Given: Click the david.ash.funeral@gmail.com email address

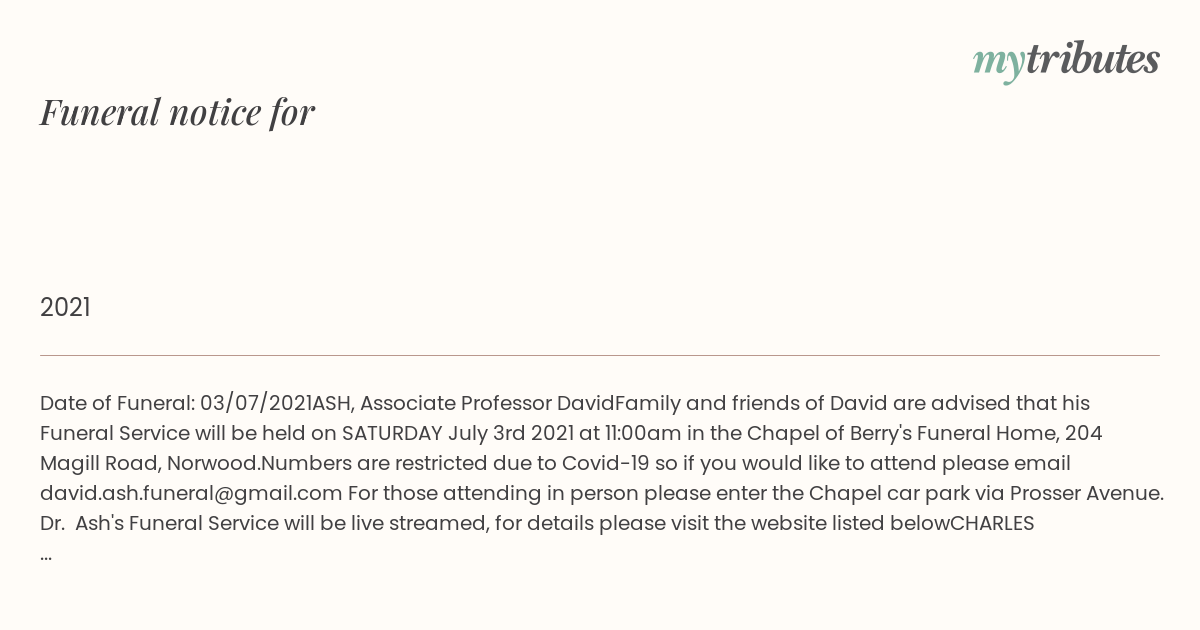Looking at the screenshot, I should (x=191, y=493).
